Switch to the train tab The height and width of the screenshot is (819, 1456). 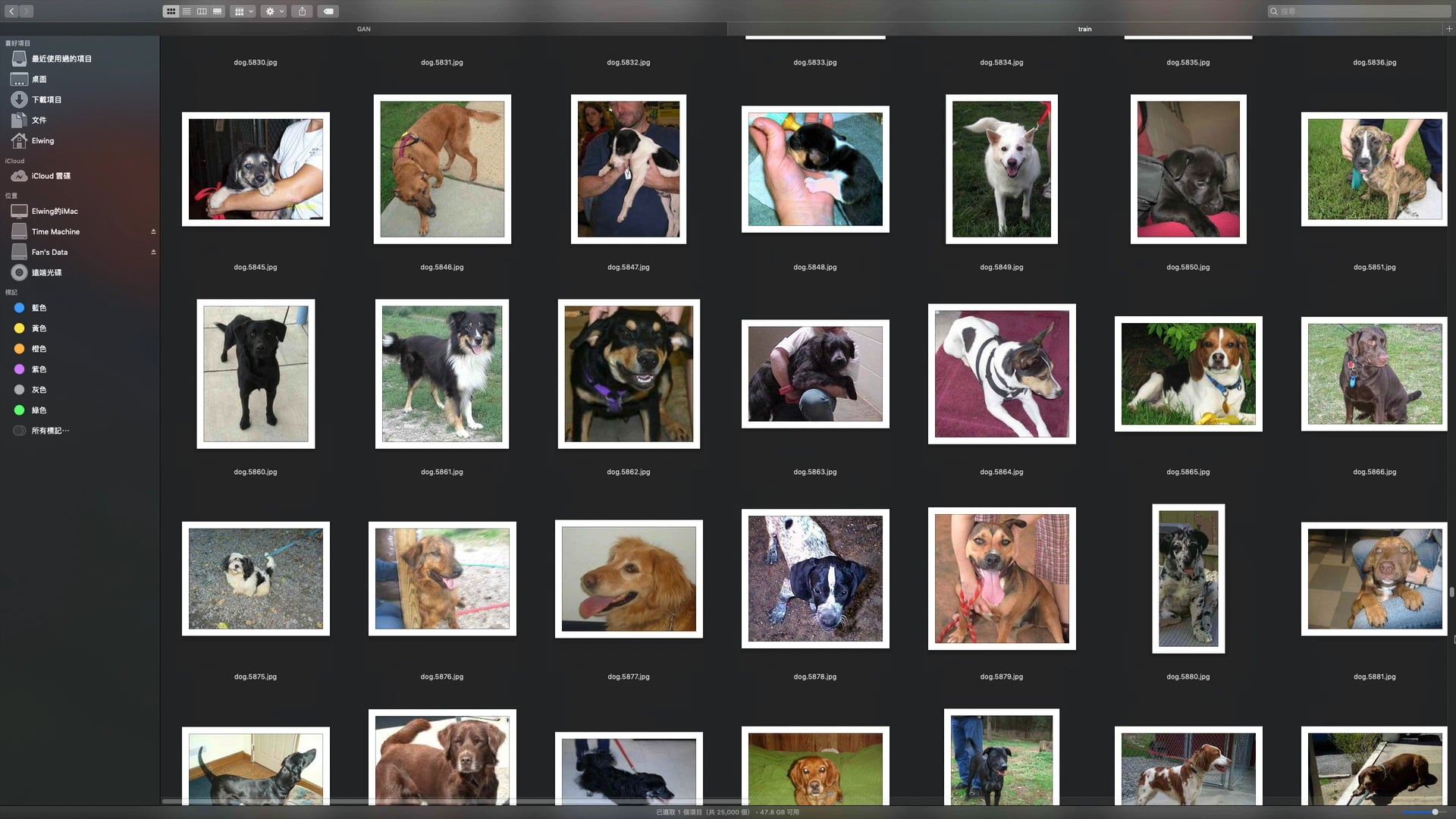tap(1084, 29)
